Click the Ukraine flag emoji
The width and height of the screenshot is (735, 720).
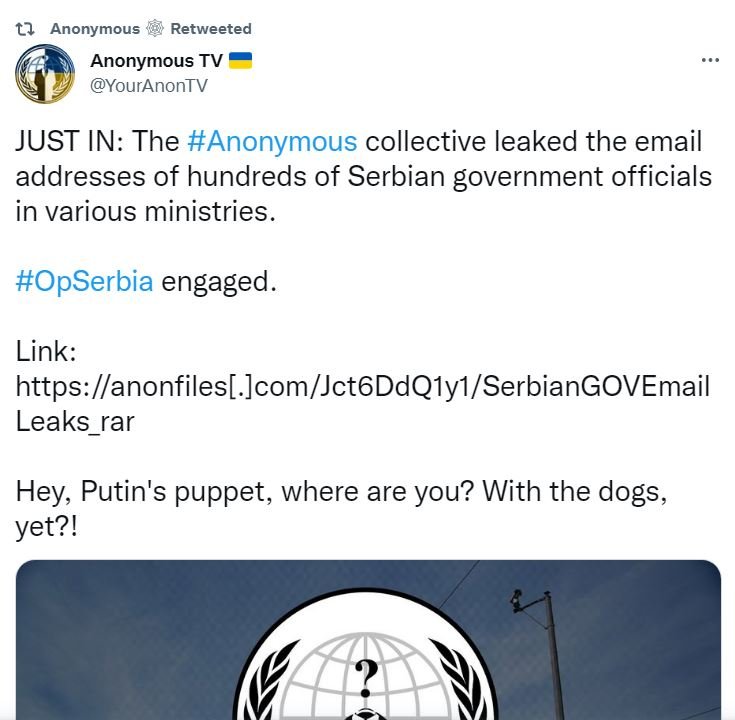click(240, 61)
